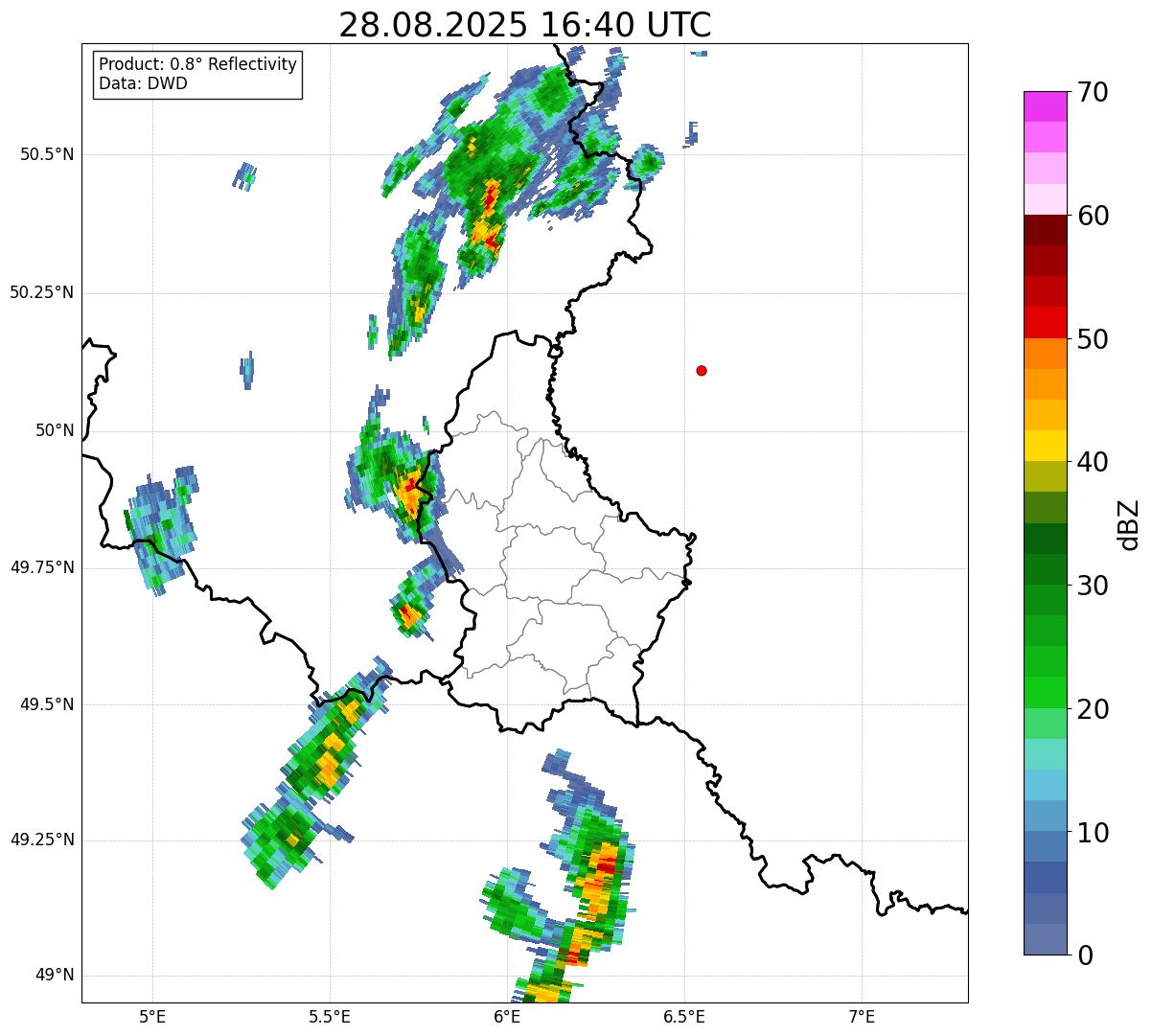Click the 50°N latitude label

(55, 430)
